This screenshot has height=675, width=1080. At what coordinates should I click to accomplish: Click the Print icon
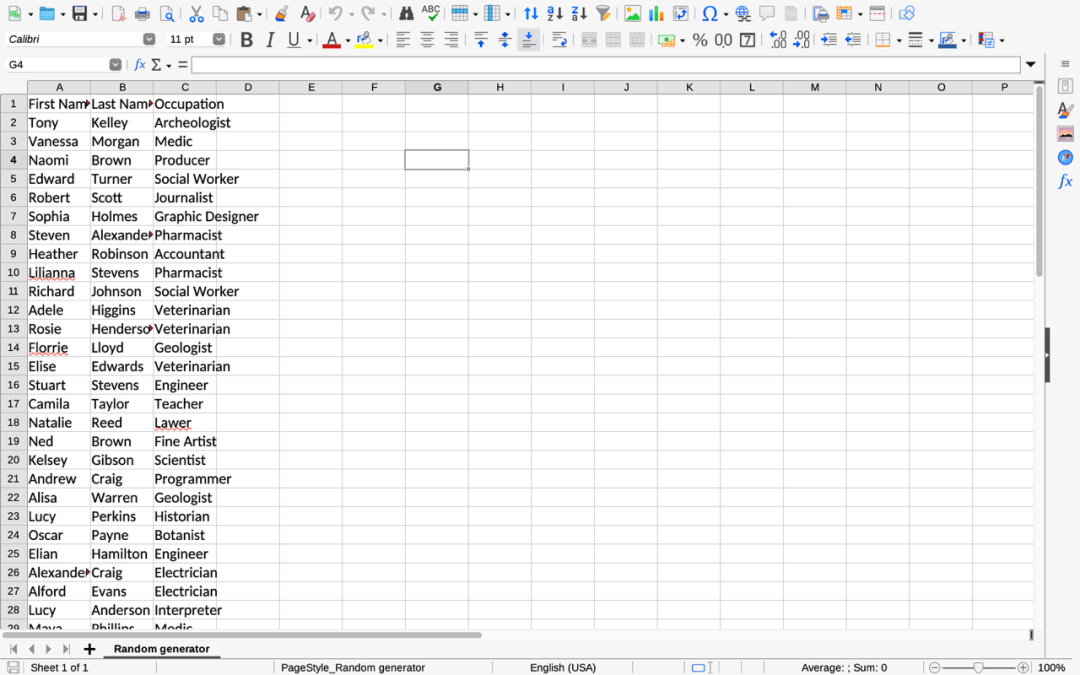[143, 13]
